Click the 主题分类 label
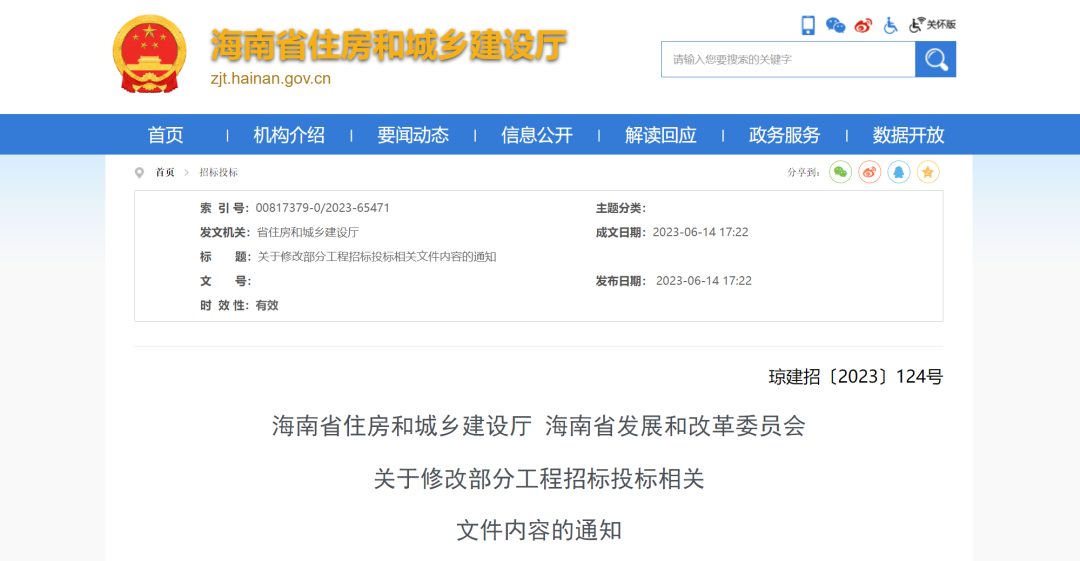This screenshot has height=561, width=1080. (x=621, y=208)
